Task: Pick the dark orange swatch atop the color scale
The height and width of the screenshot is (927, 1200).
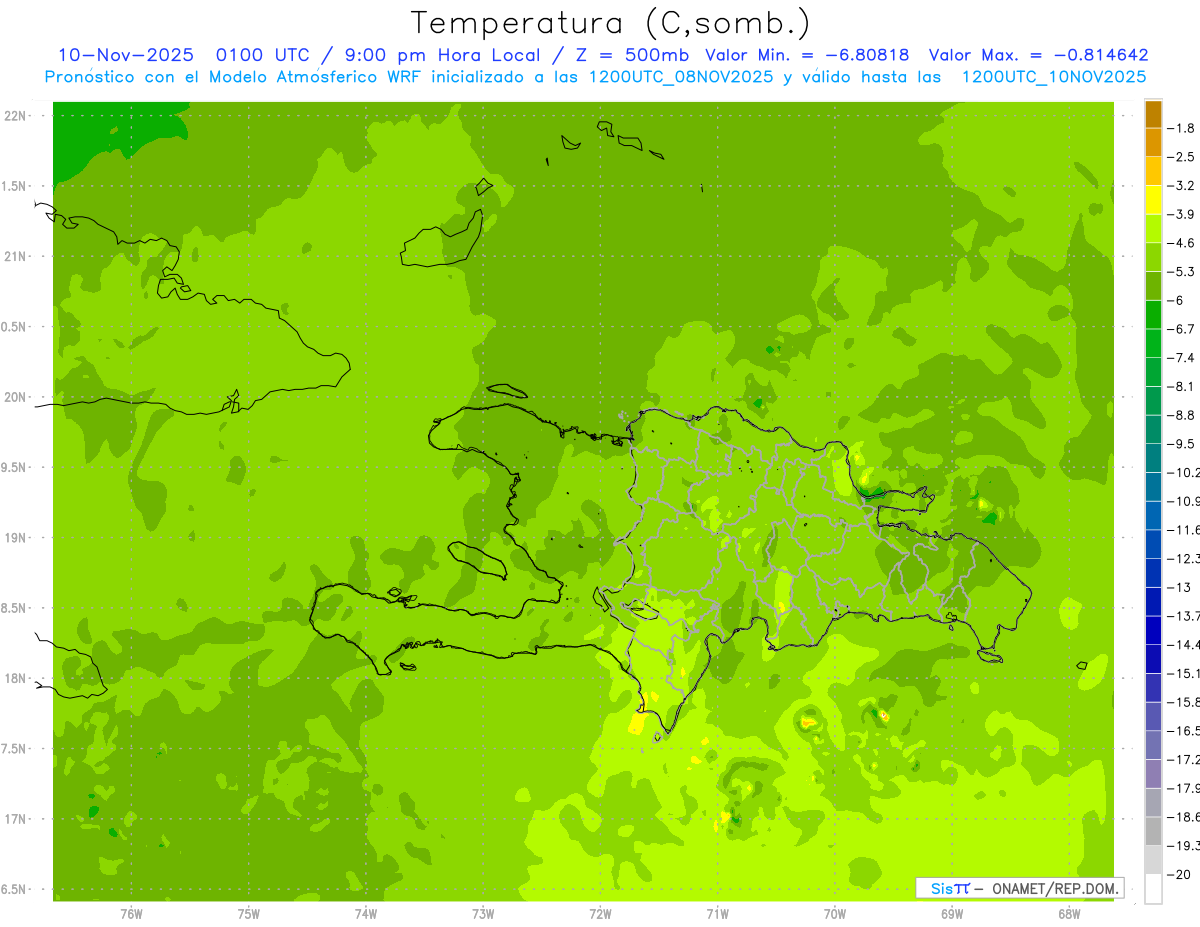Action: (1154, 115)
